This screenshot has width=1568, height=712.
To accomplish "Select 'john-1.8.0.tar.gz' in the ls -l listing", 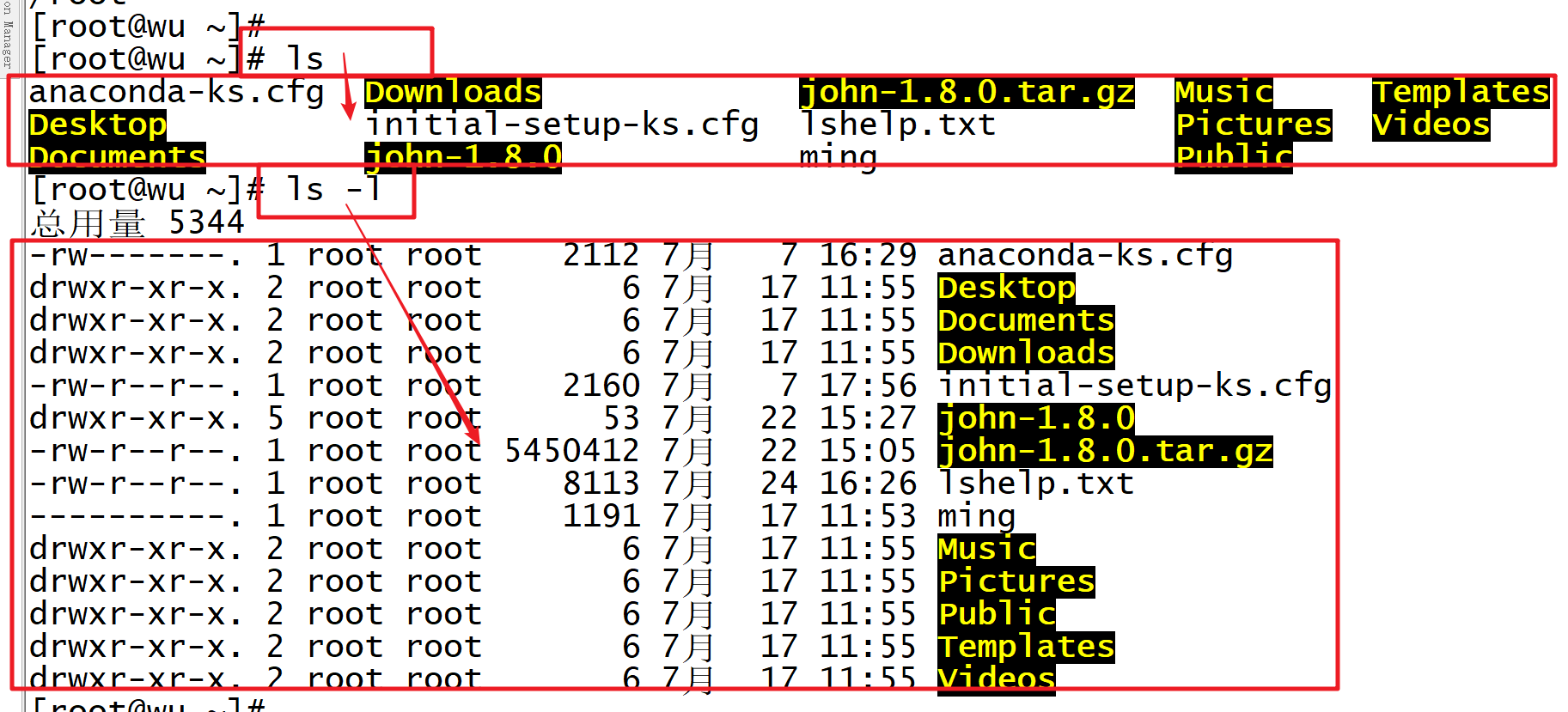I will 1105,451.
